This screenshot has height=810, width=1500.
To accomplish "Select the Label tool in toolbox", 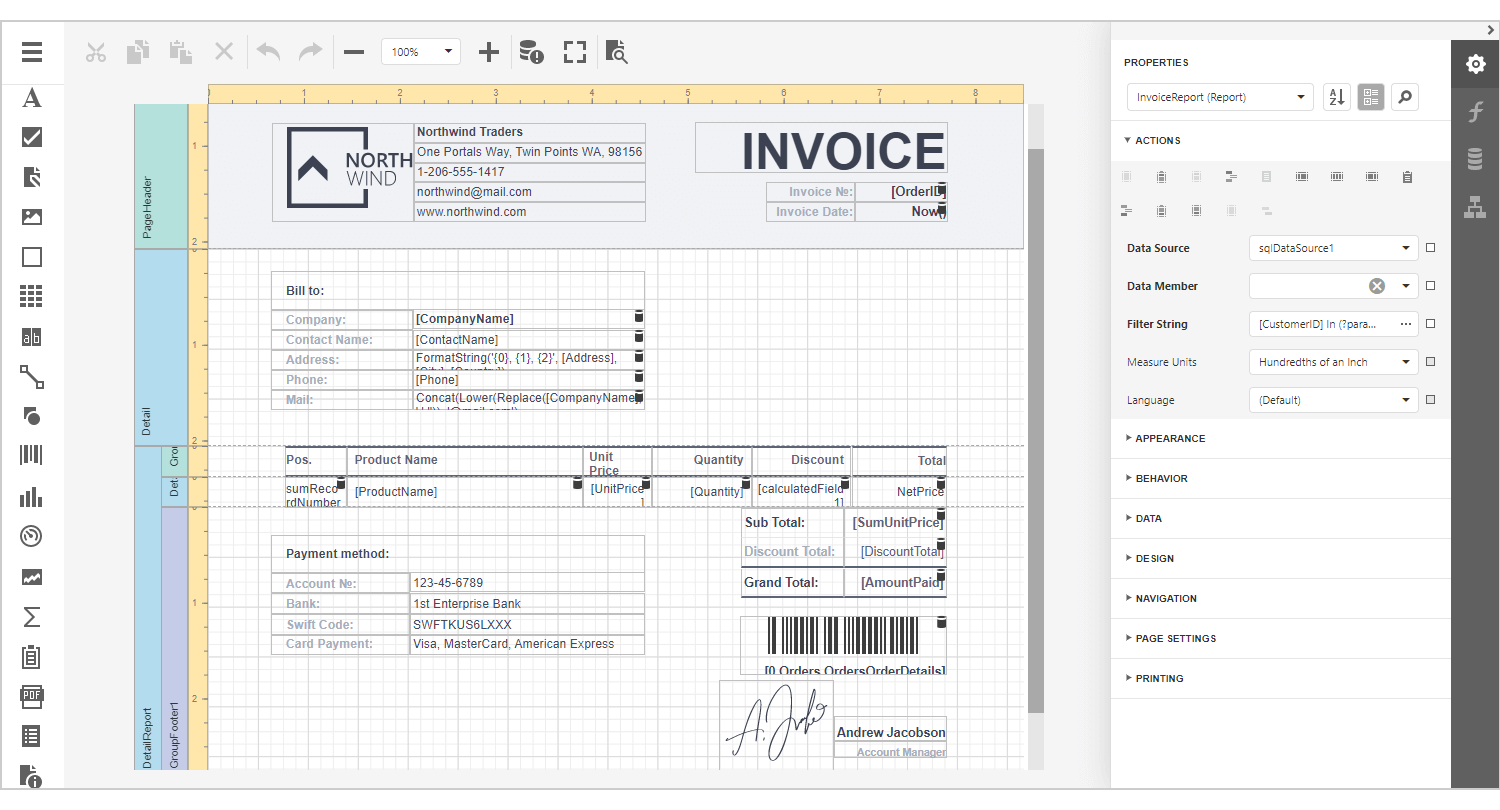I will point(31,98).
